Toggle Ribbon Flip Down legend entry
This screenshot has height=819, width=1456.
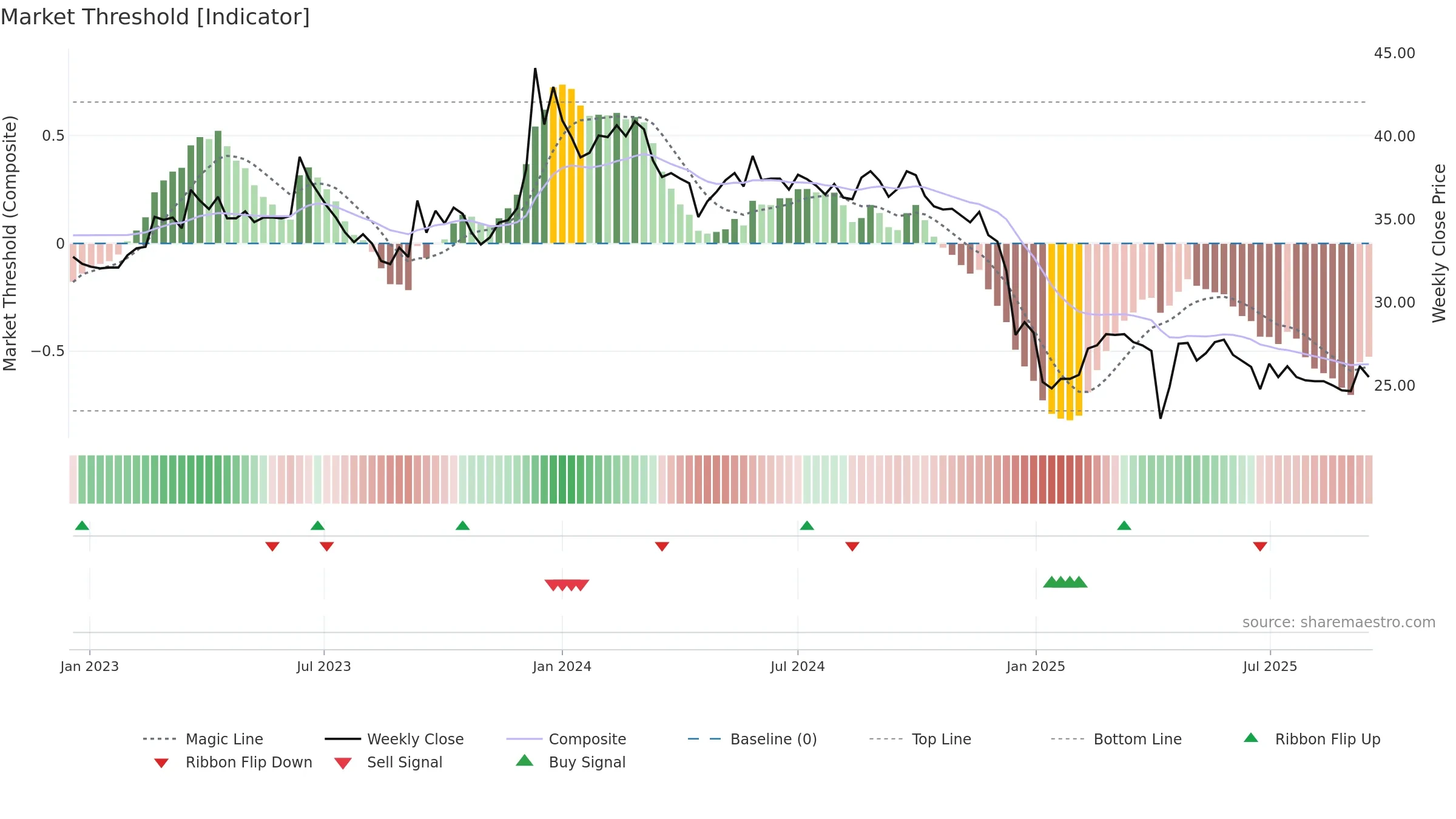click(232, 762)
